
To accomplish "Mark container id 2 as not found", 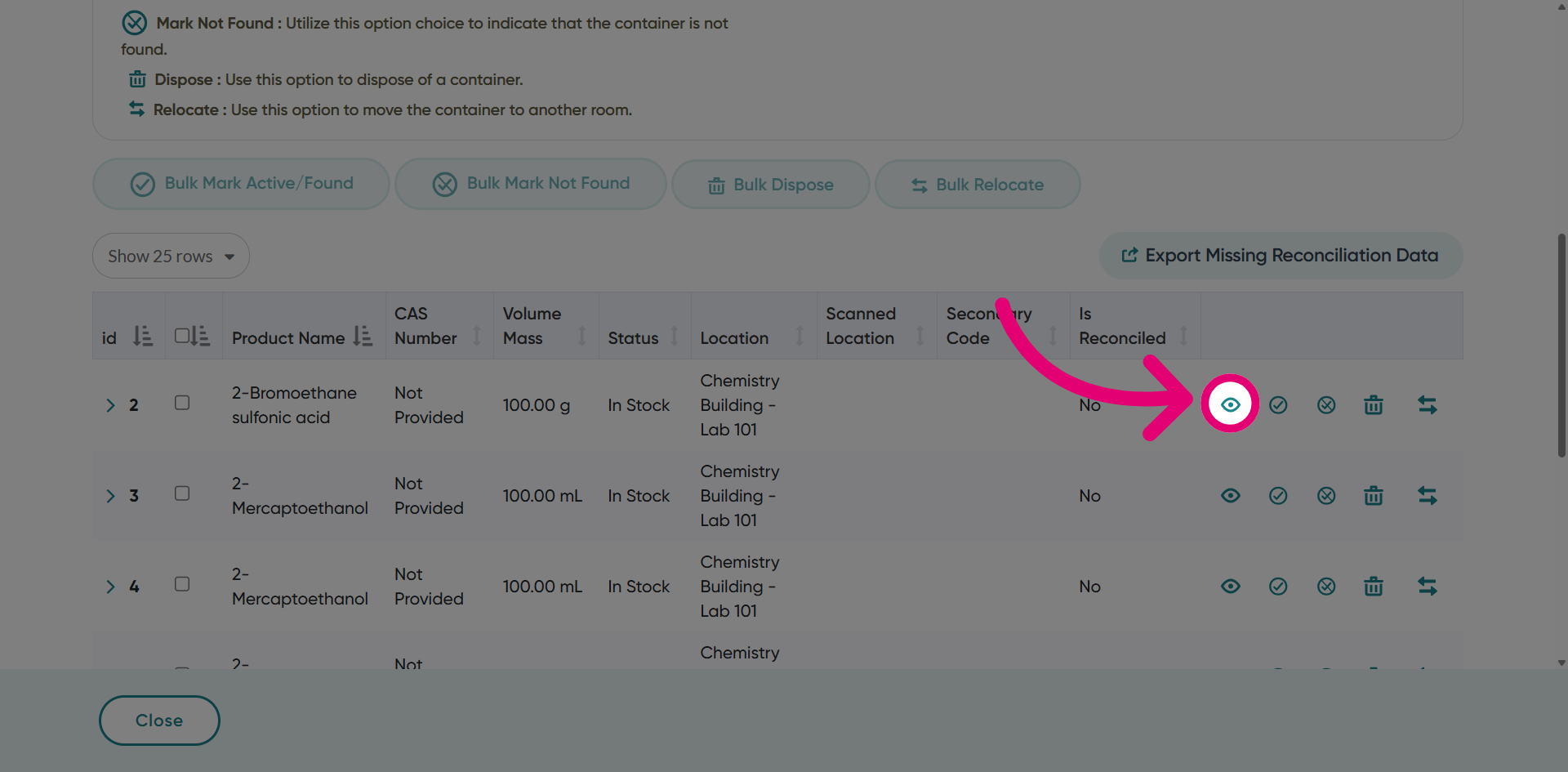I will point(1326,404).
